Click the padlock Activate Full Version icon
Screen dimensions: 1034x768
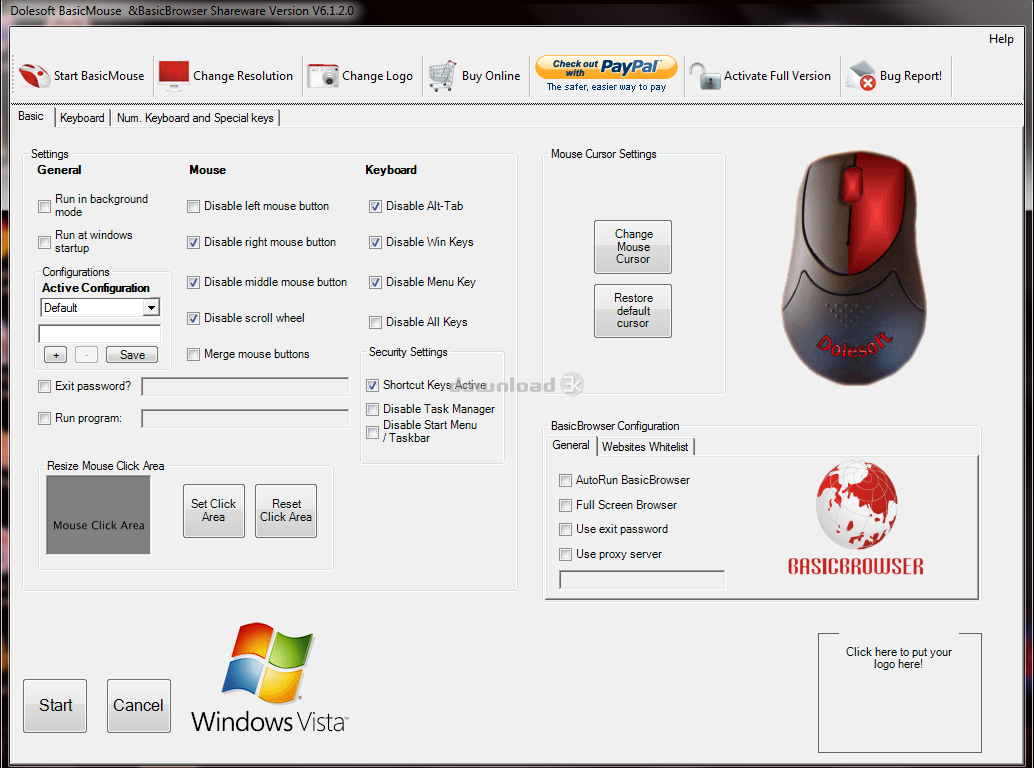tap(705, 76)
